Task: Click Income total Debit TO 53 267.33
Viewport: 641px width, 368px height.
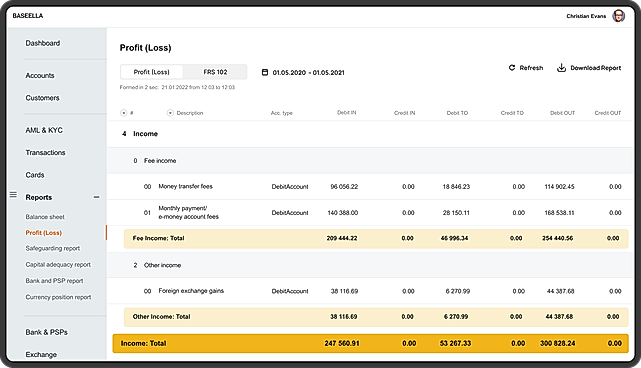Action: pos(455,343)
